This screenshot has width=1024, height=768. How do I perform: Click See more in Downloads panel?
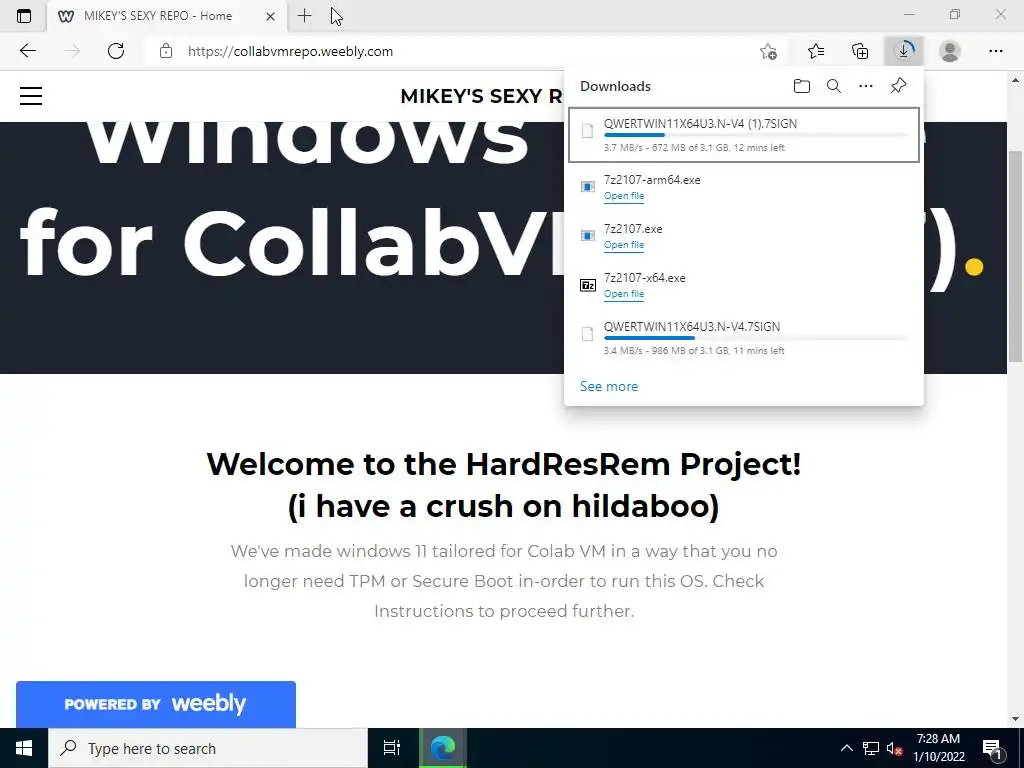(609, 387)
